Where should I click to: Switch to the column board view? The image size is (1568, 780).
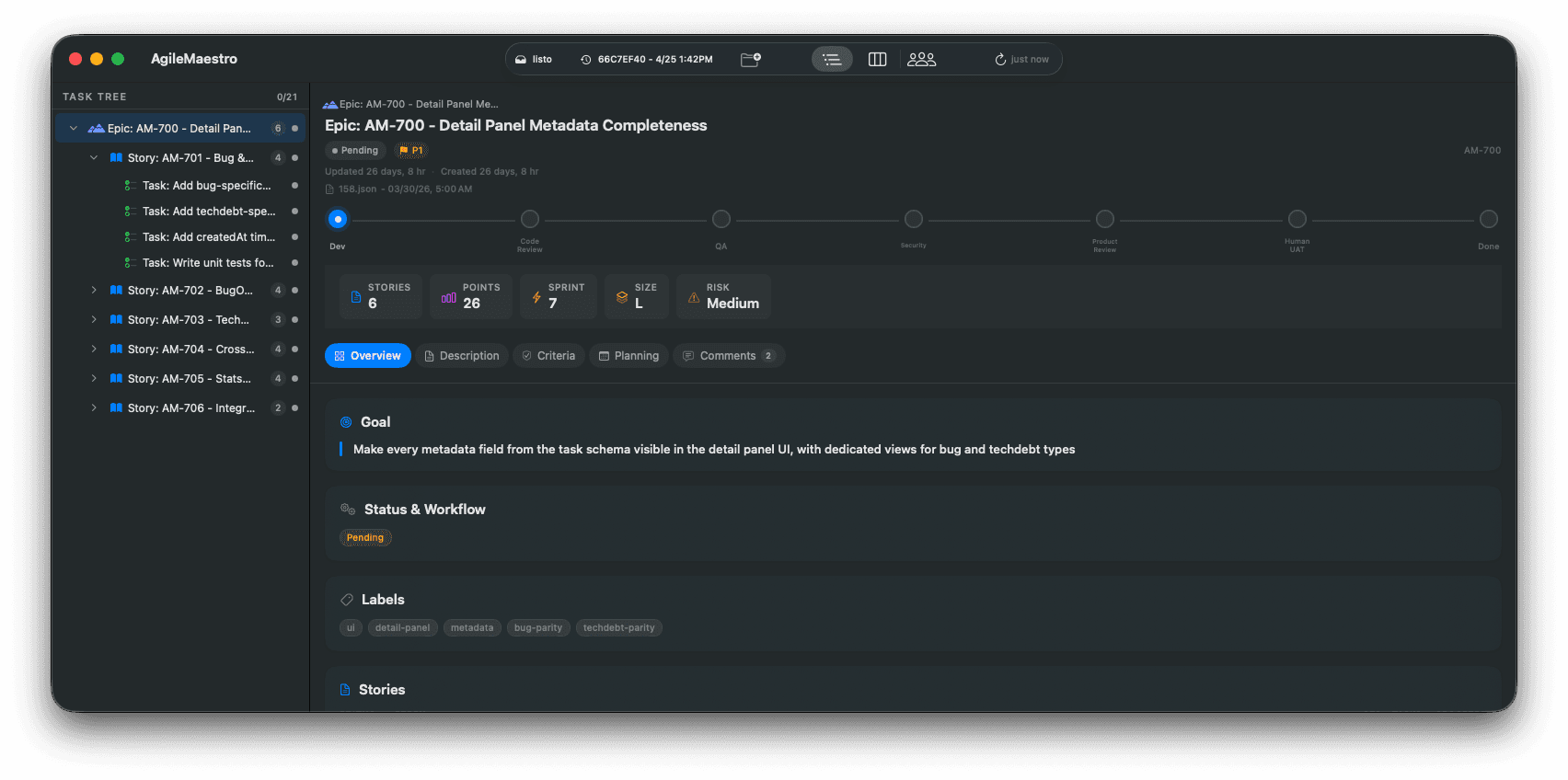(878, 59)
